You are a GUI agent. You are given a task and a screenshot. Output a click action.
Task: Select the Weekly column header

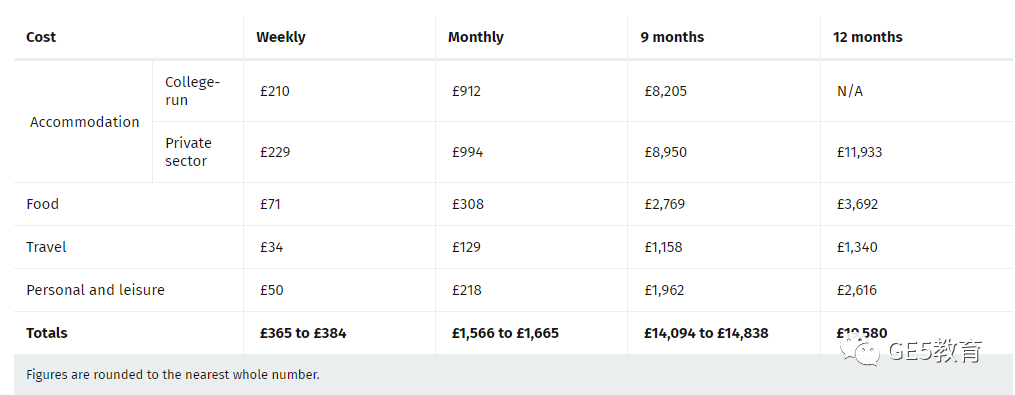(280, 37)
